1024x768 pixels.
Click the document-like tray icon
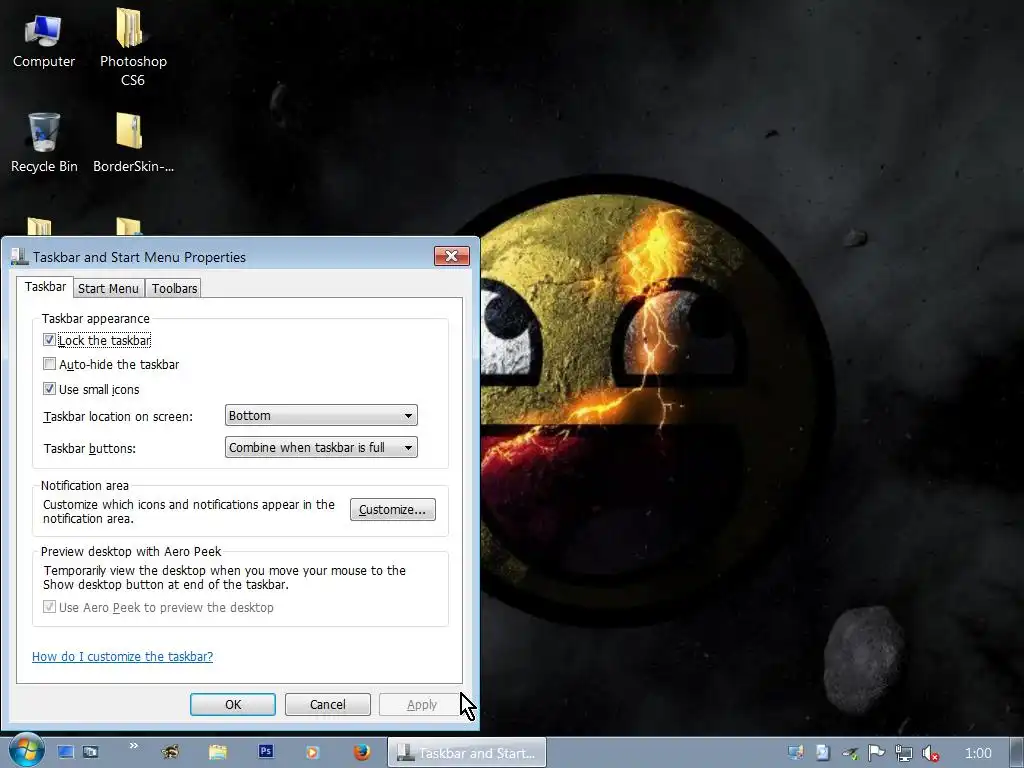822,753
